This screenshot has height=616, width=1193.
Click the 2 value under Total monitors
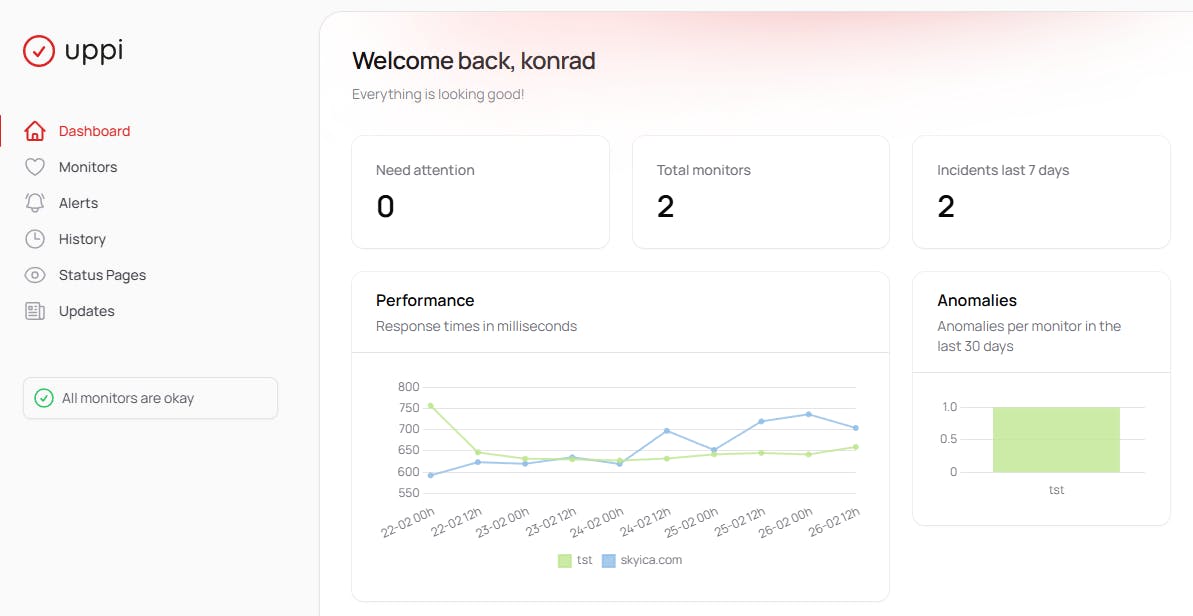point(666,206)
